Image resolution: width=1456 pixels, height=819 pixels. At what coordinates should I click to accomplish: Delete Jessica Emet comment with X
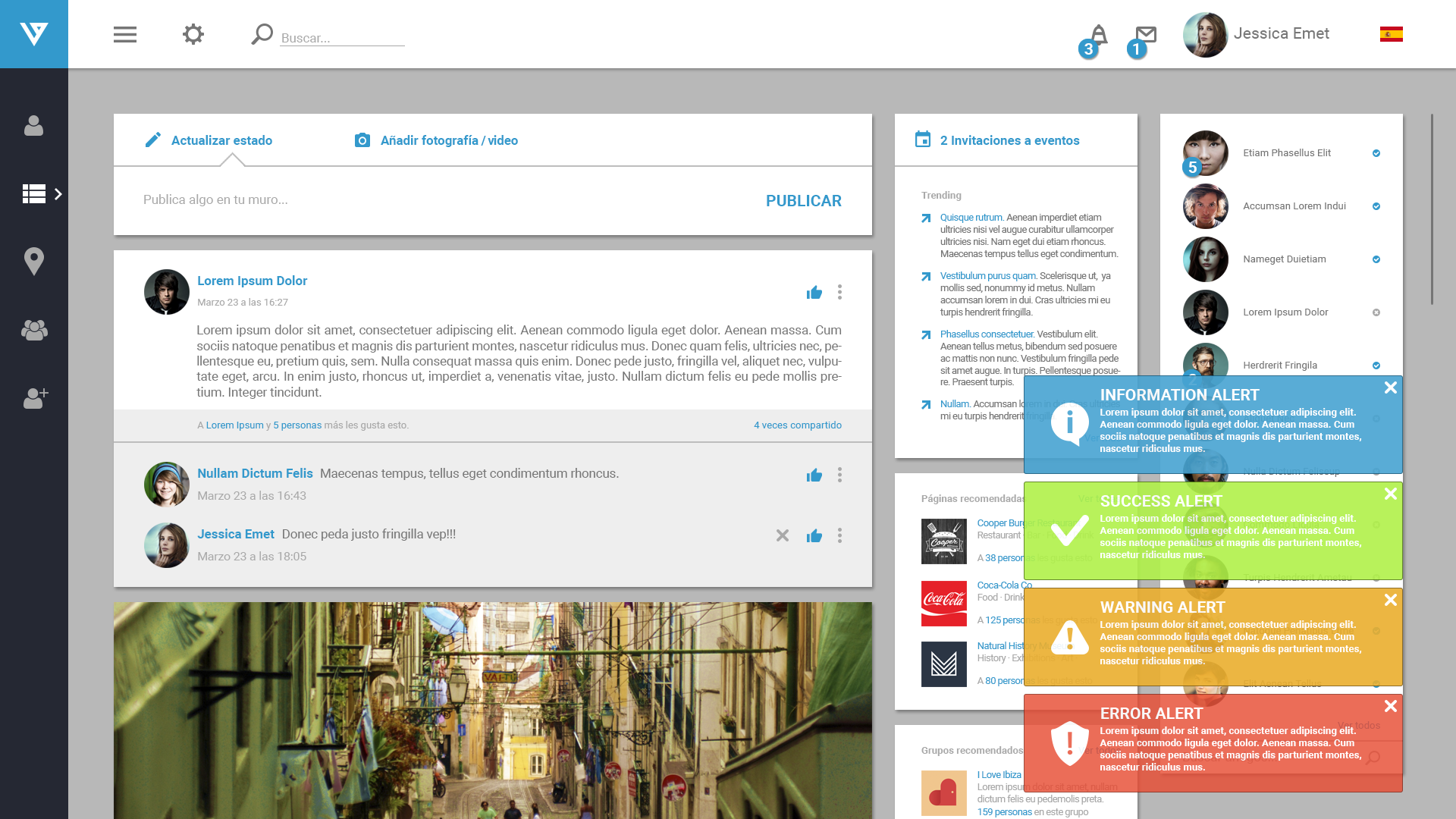[783, 535]
